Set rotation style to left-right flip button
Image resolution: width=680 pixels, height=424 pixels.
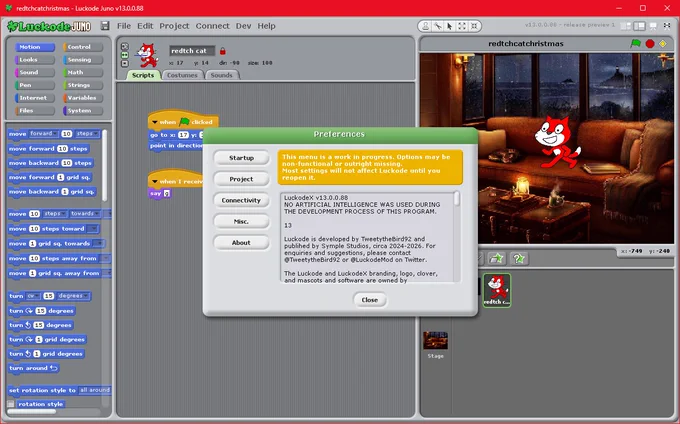pyautogui.click(x=124, y=55)
